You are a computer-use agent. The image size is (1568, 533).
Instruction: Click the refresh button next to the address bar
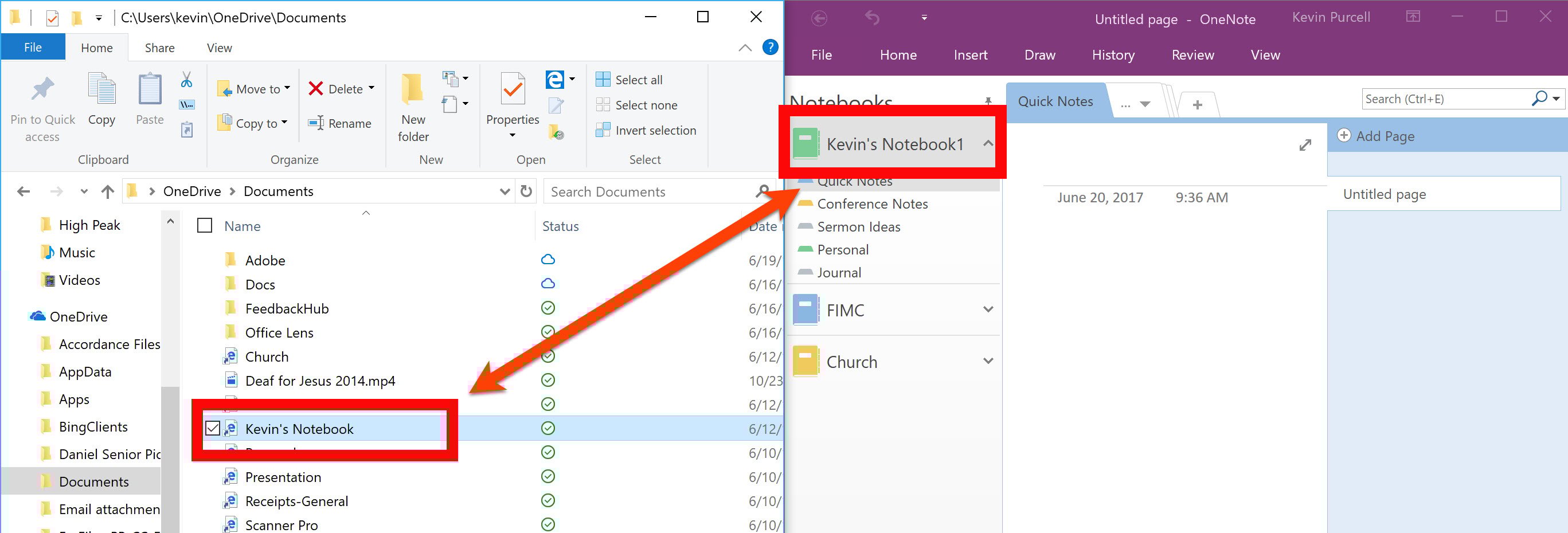tap(526, 191)
